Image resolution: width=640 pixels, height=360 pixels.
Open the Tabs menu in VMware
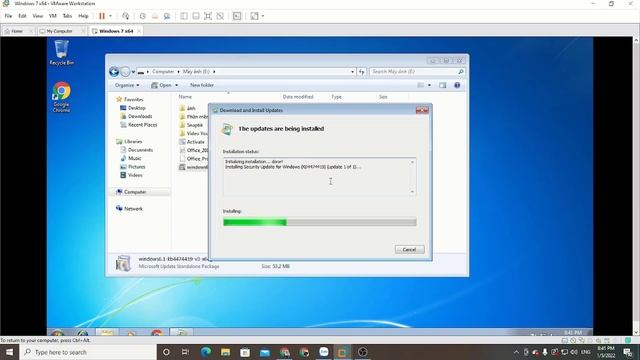click(x=67, y=16)
